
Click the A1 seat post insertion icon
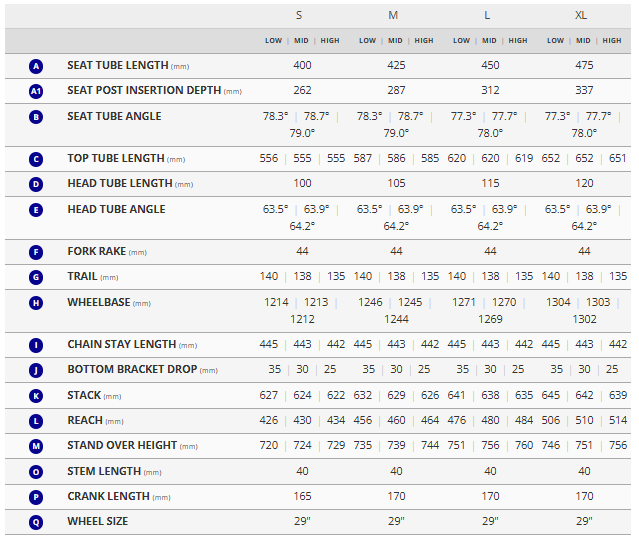coord(36,91)
